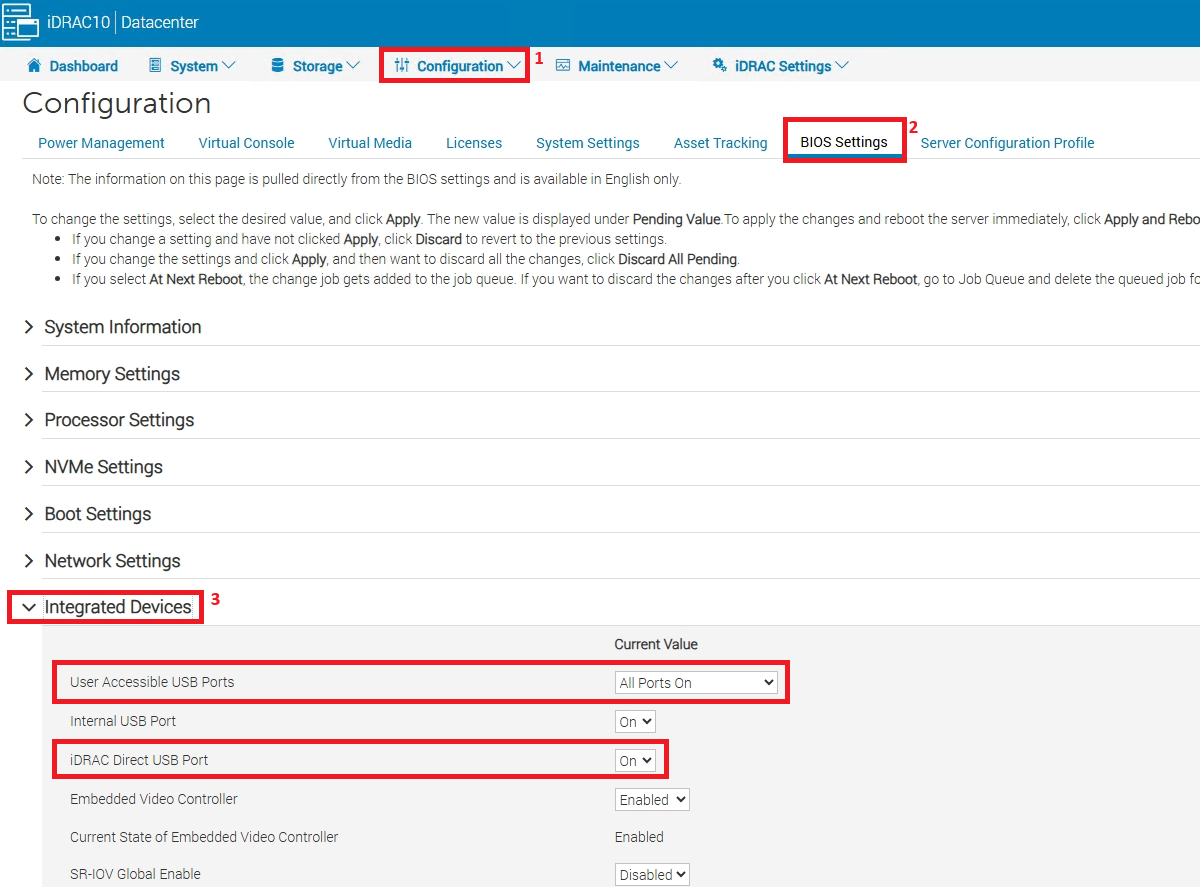Open the Storage dropdown menu
This screenshot has height=887, width=1200.
pyautogui.click(x=315, y=66)
